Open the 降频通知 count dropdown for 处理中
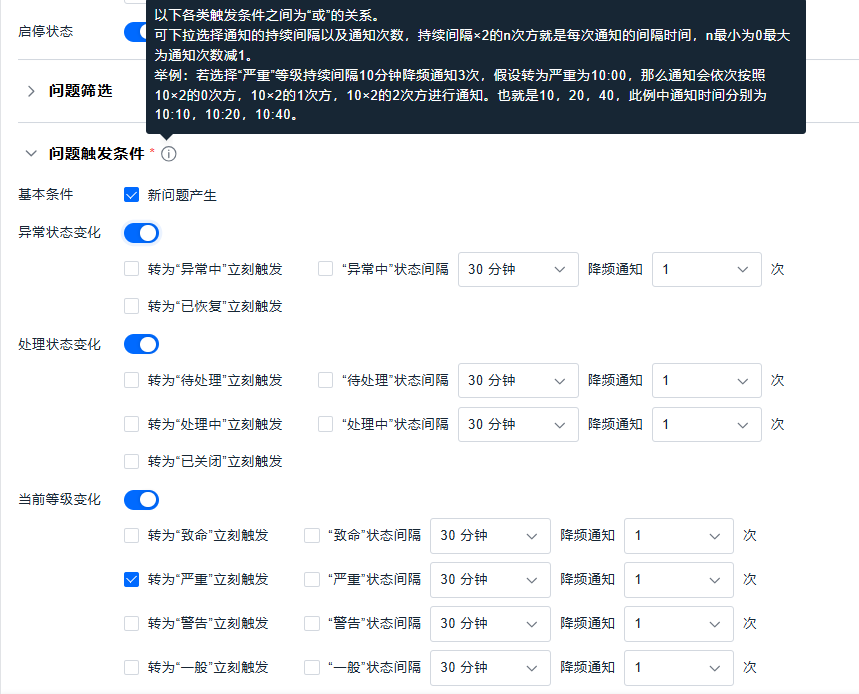 click(x=707, y=424)
